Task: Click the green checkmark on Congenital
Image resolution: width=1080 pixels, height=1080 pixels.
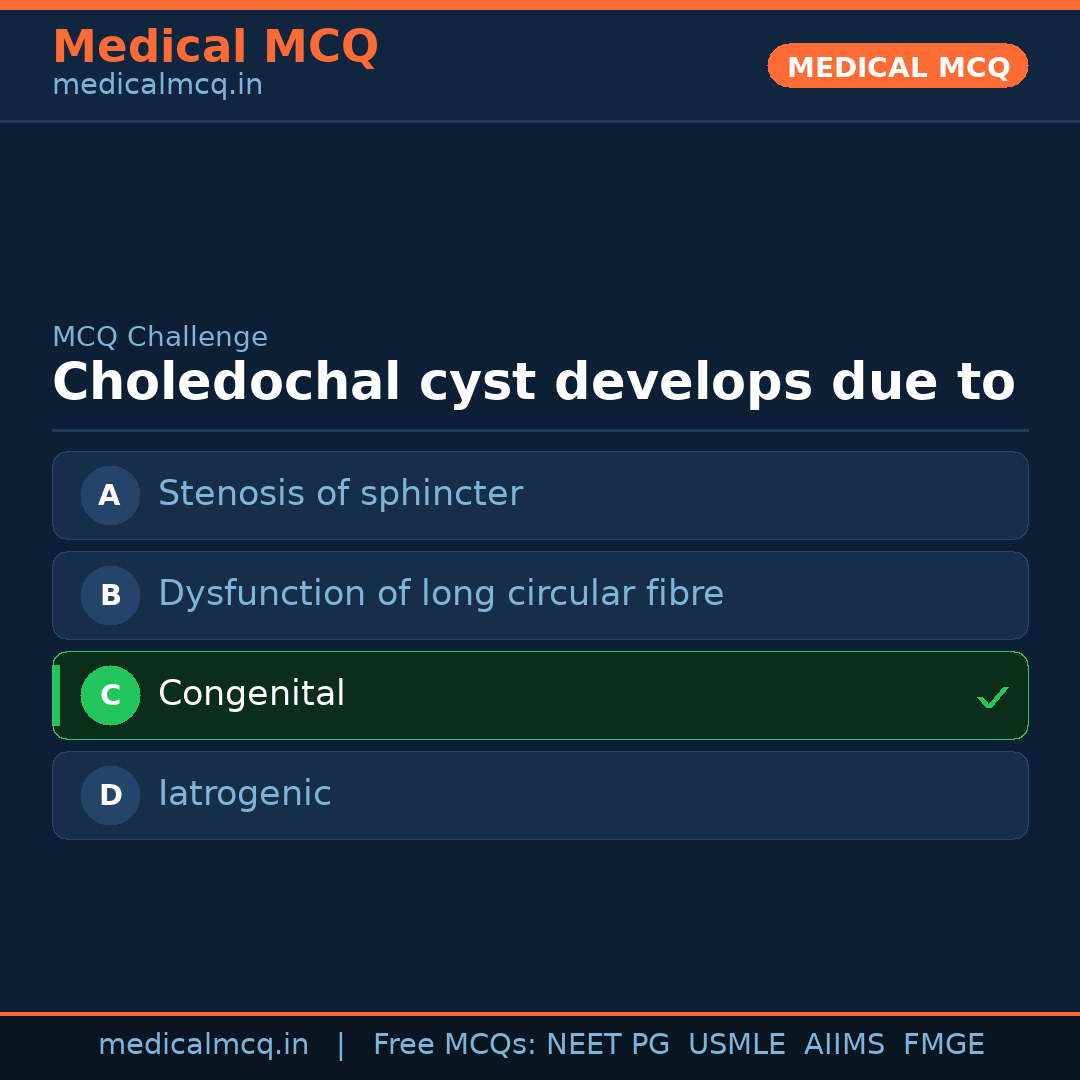Action: 992,697
